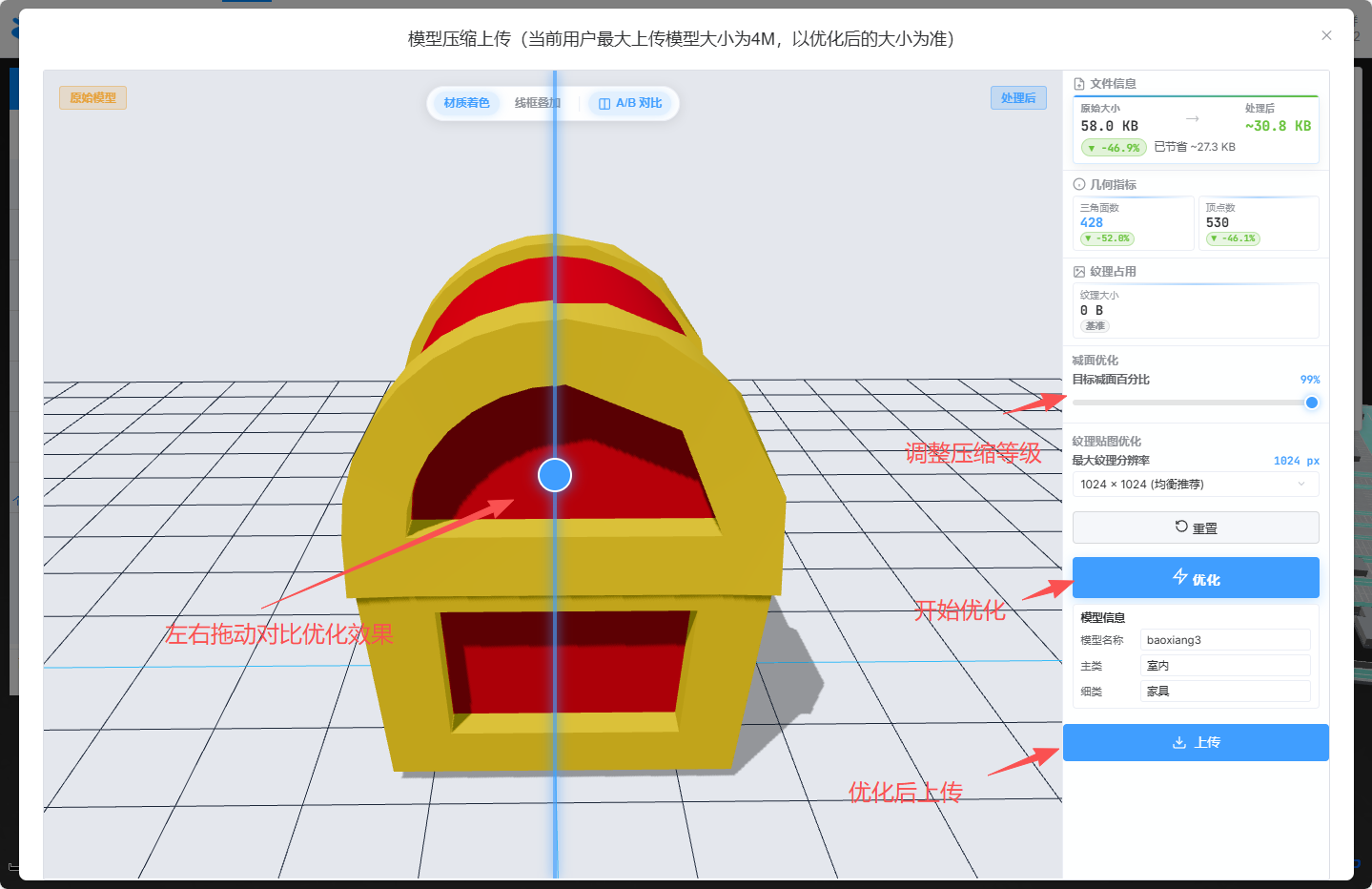This screenshot has width=1372, height=889.
Task: Click the 原始模型 label badge
Action: [x=93, y=98]
